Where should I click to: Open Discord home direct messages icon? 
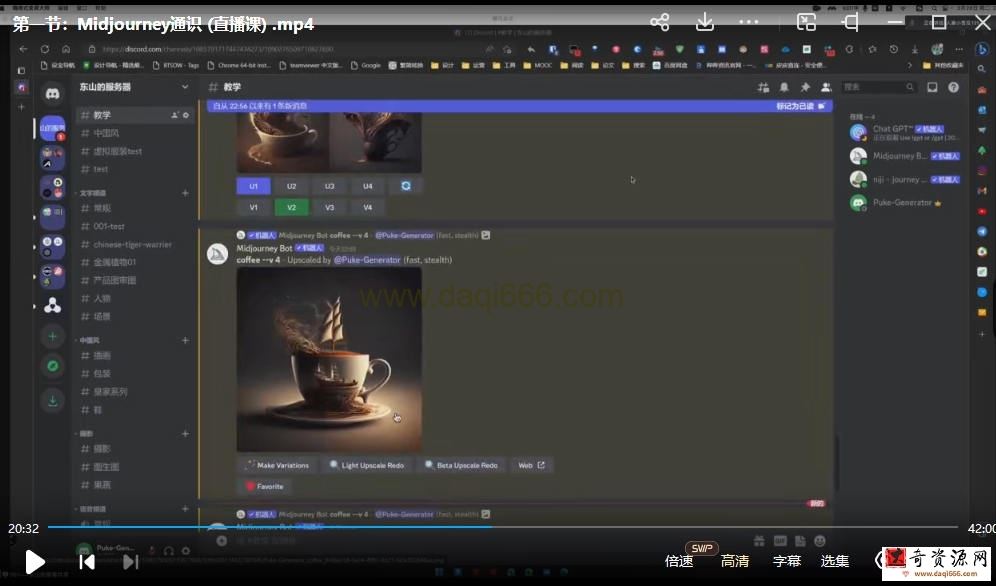[53, 94]
